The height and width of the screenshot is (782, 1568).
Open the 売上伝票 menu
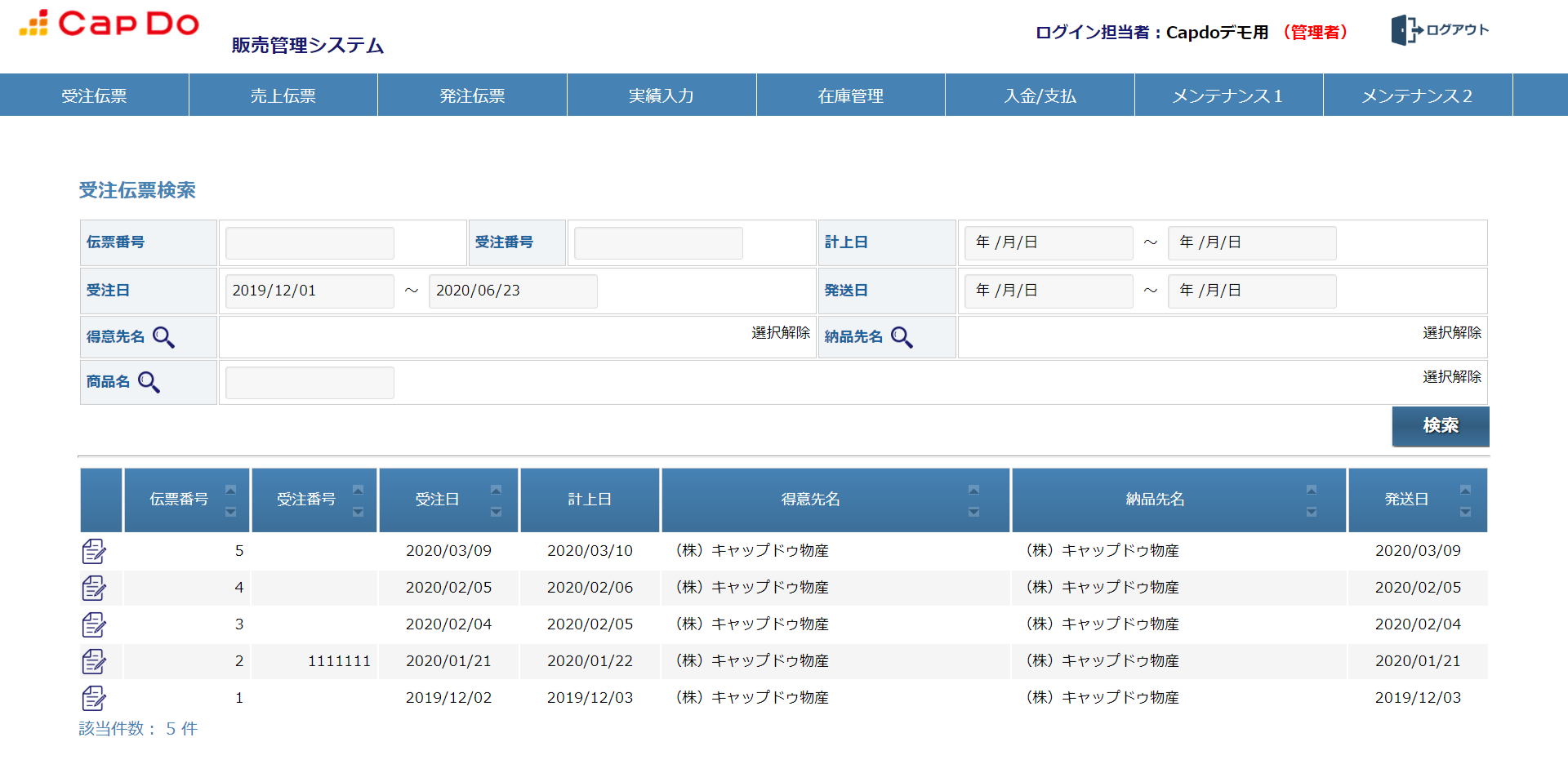tap(283, 96)
